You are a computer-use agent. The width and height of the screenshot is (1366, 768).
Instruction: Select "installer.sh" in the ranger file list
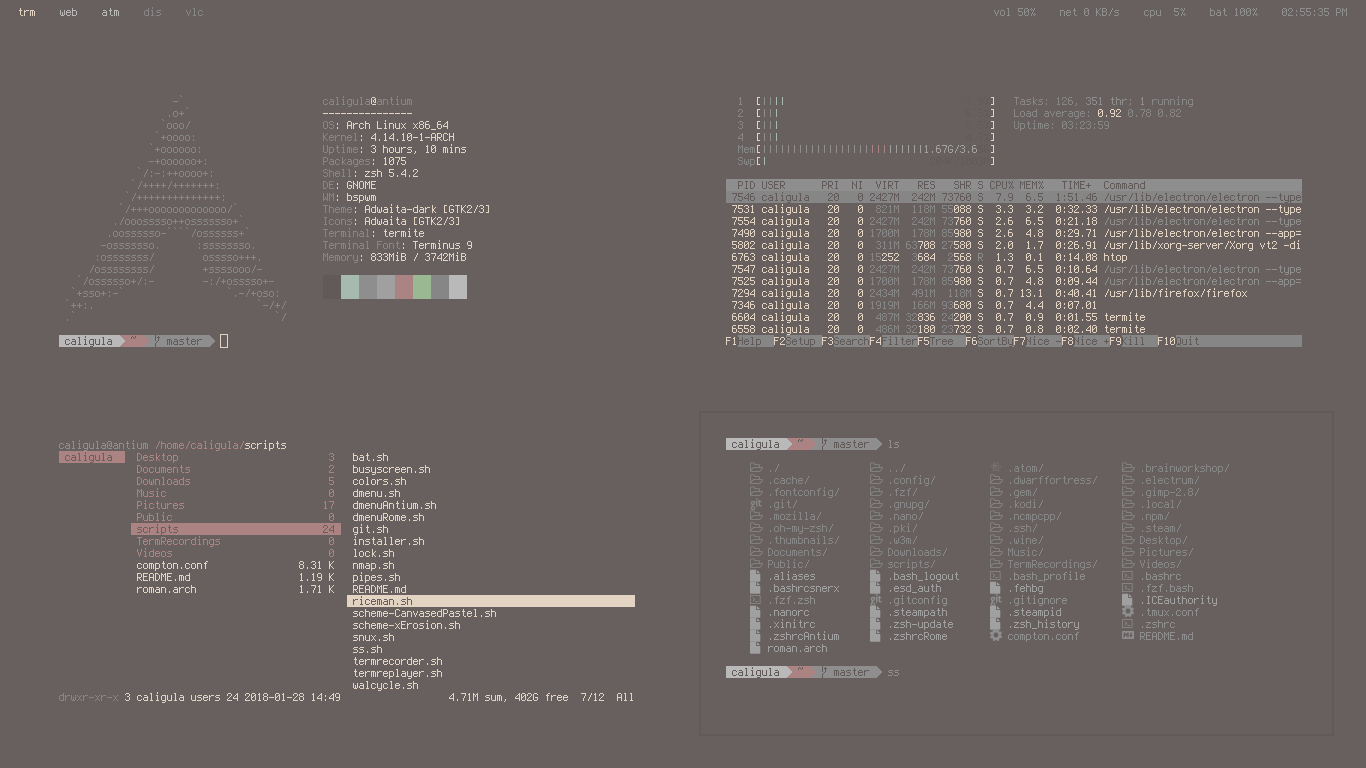[x=388, y=541]
